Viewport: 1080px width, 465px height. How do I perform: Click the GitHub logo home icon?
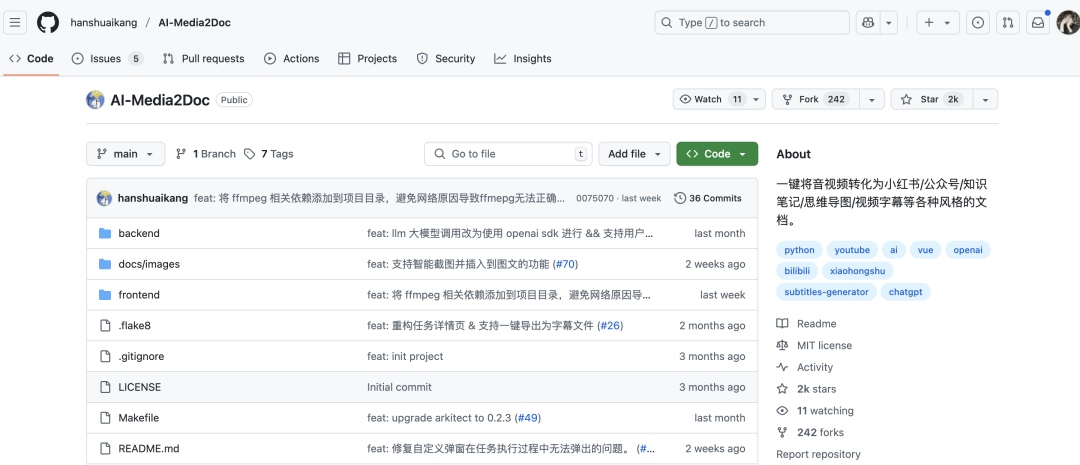(48, 22)
